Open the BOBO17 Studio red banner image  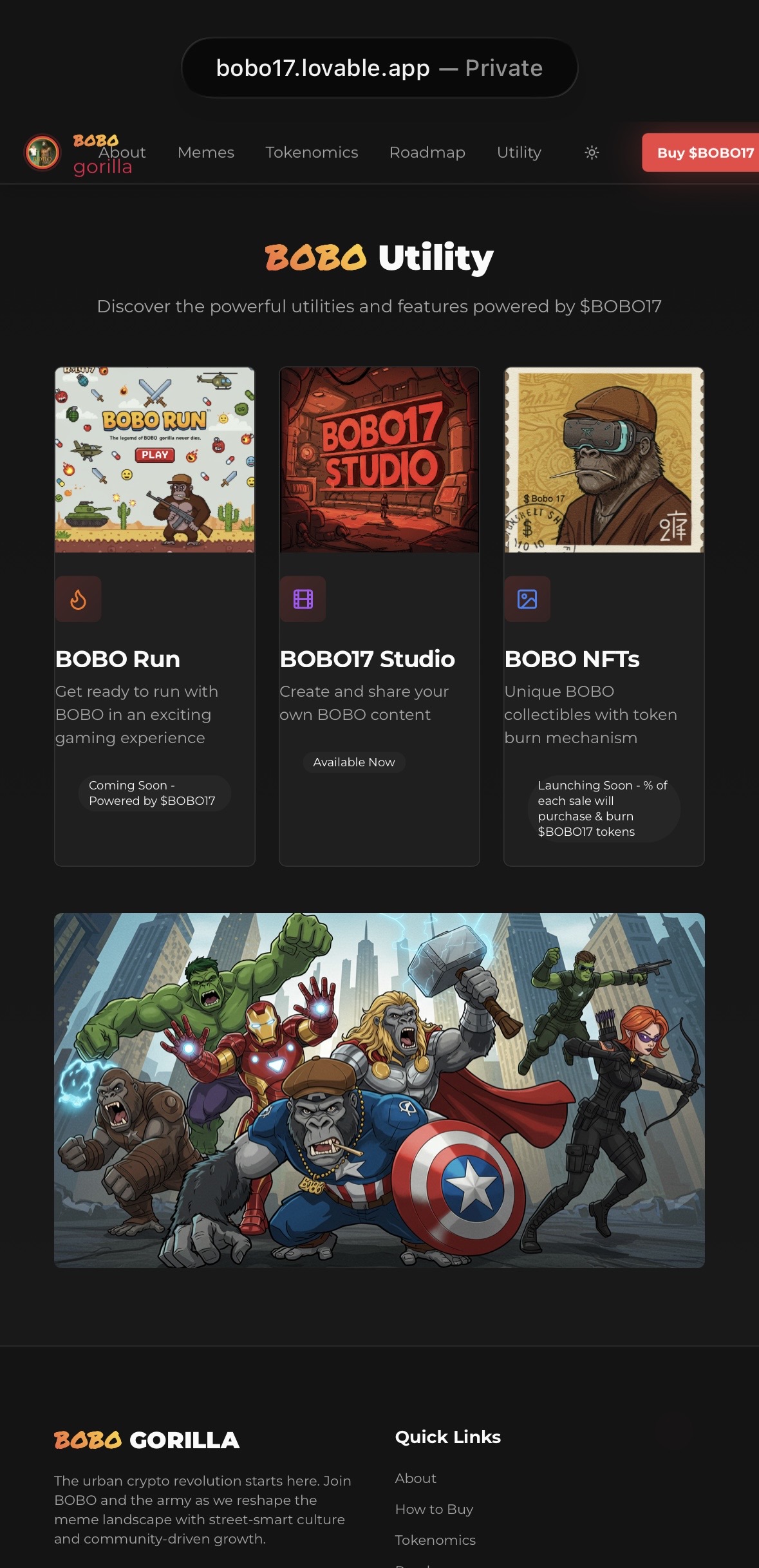coord(380,460)
